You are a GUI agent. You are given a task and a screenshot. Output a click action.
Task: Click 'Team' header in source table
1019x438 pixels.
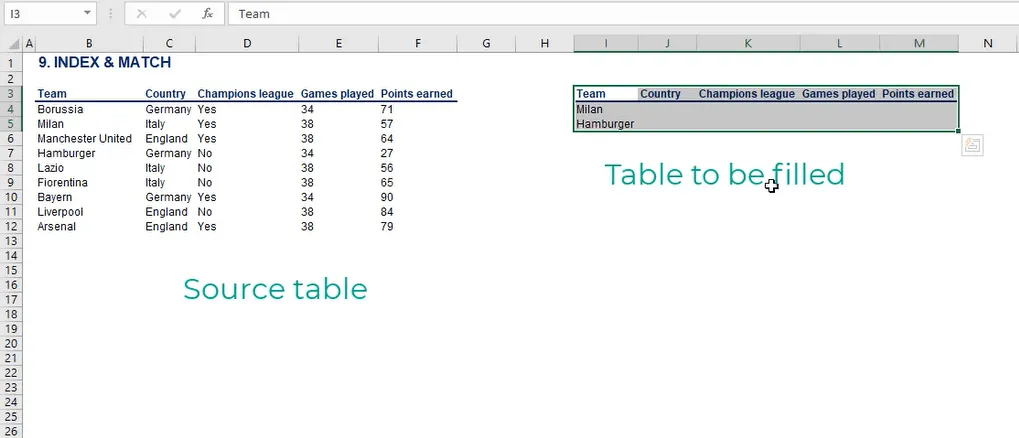pos(52,94)
